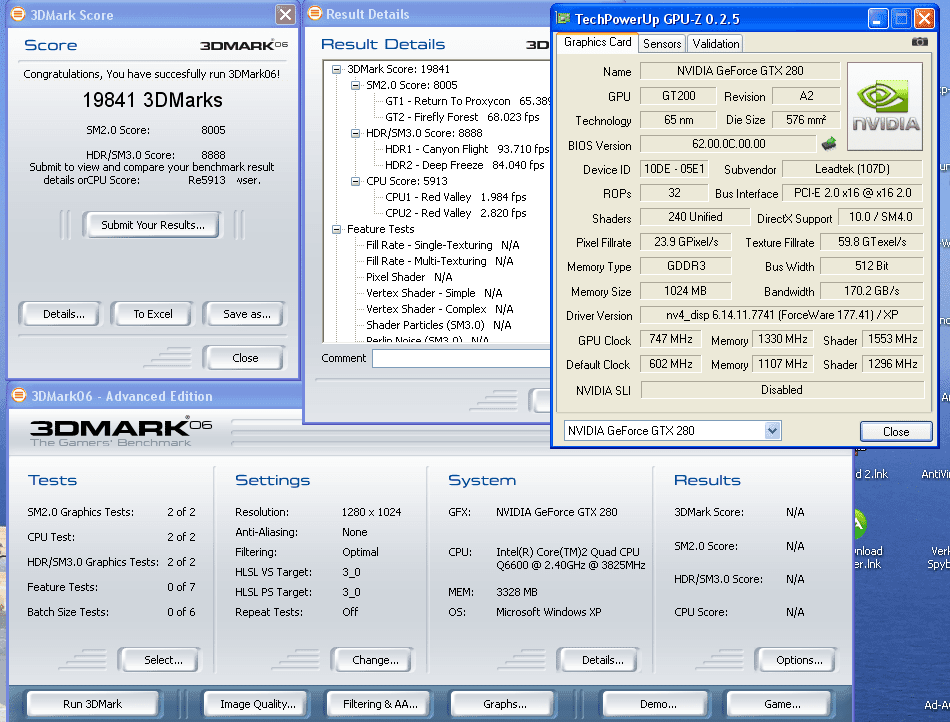This screenshot has width=950, height=722.
Task: Launch the Game button
Action: click(782, 704)
